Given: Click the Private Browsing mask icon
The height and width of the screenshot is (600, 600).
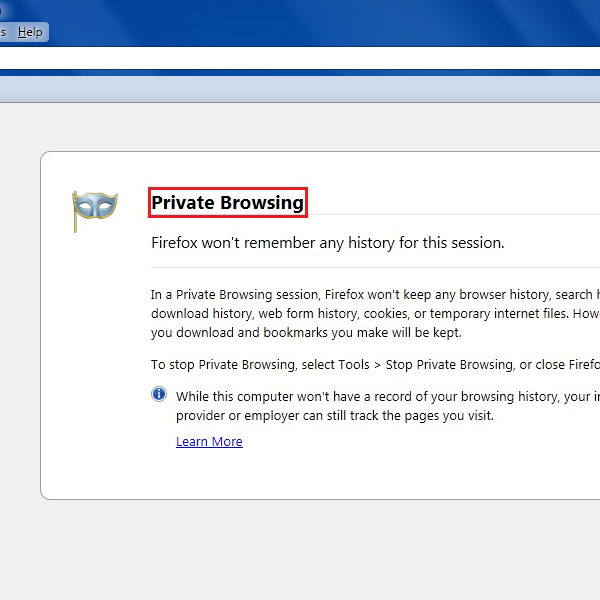Looking at the screenshot, I should pos(95,212).
